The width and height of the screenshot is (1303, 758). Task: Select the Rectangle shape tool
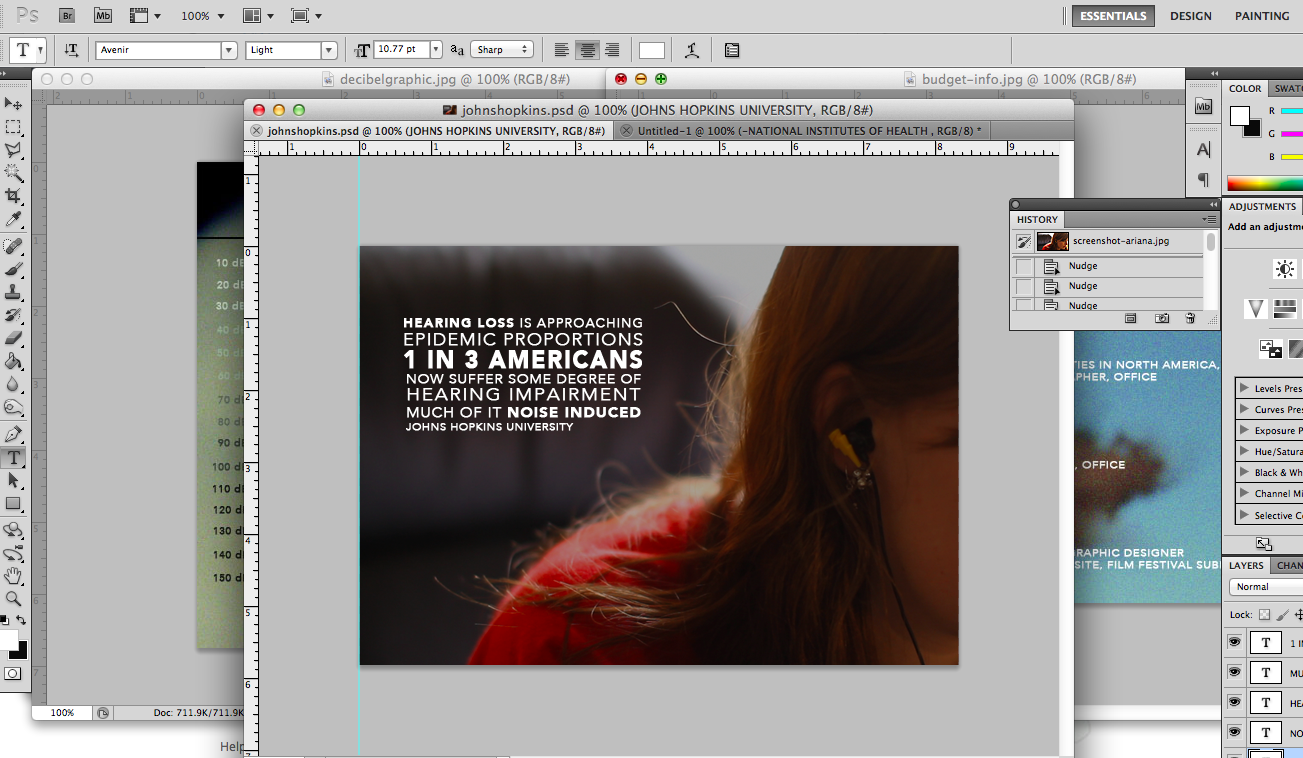[x=14, y=503]
